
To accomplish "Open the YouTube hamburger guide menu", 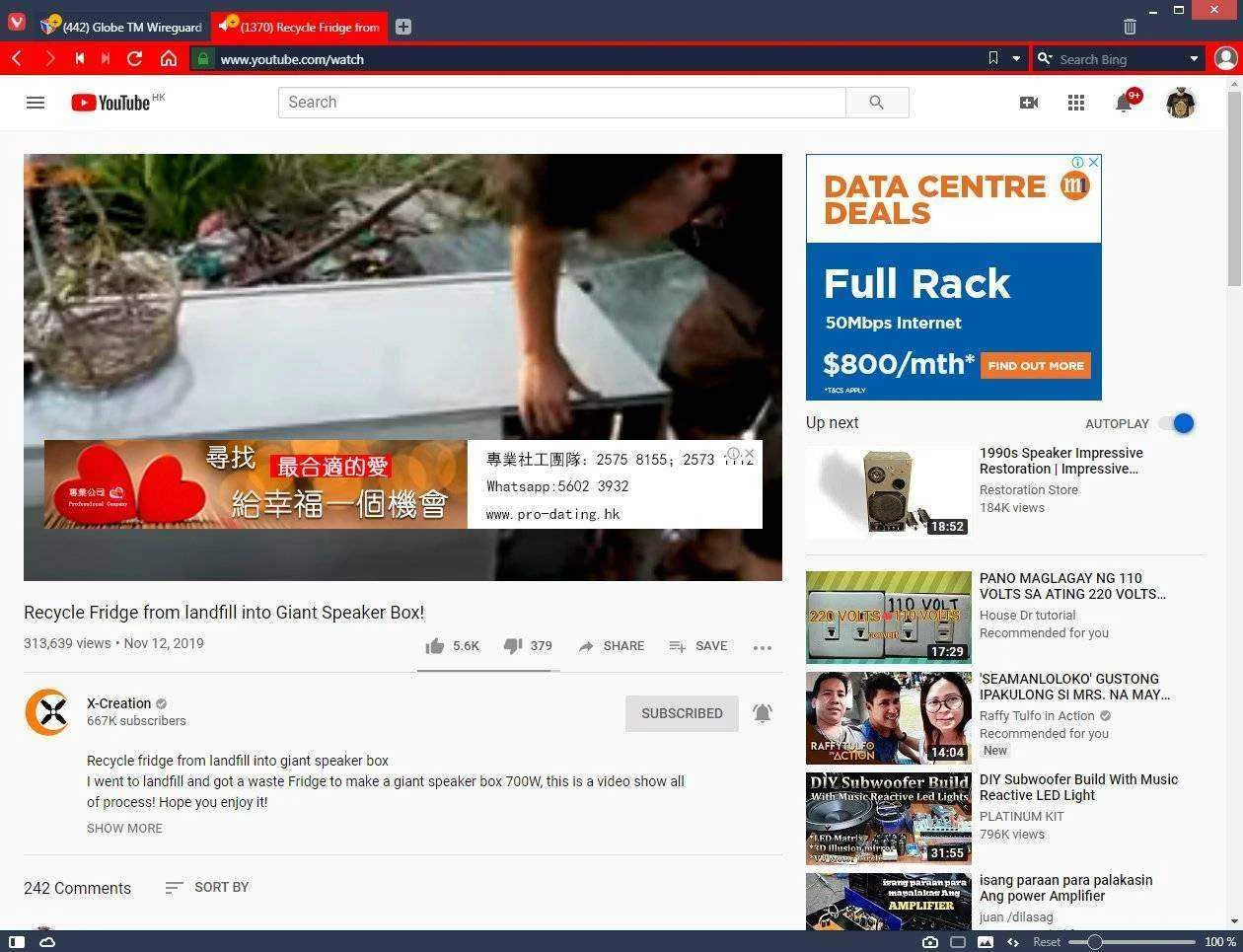I will click(x=36, y=103).
